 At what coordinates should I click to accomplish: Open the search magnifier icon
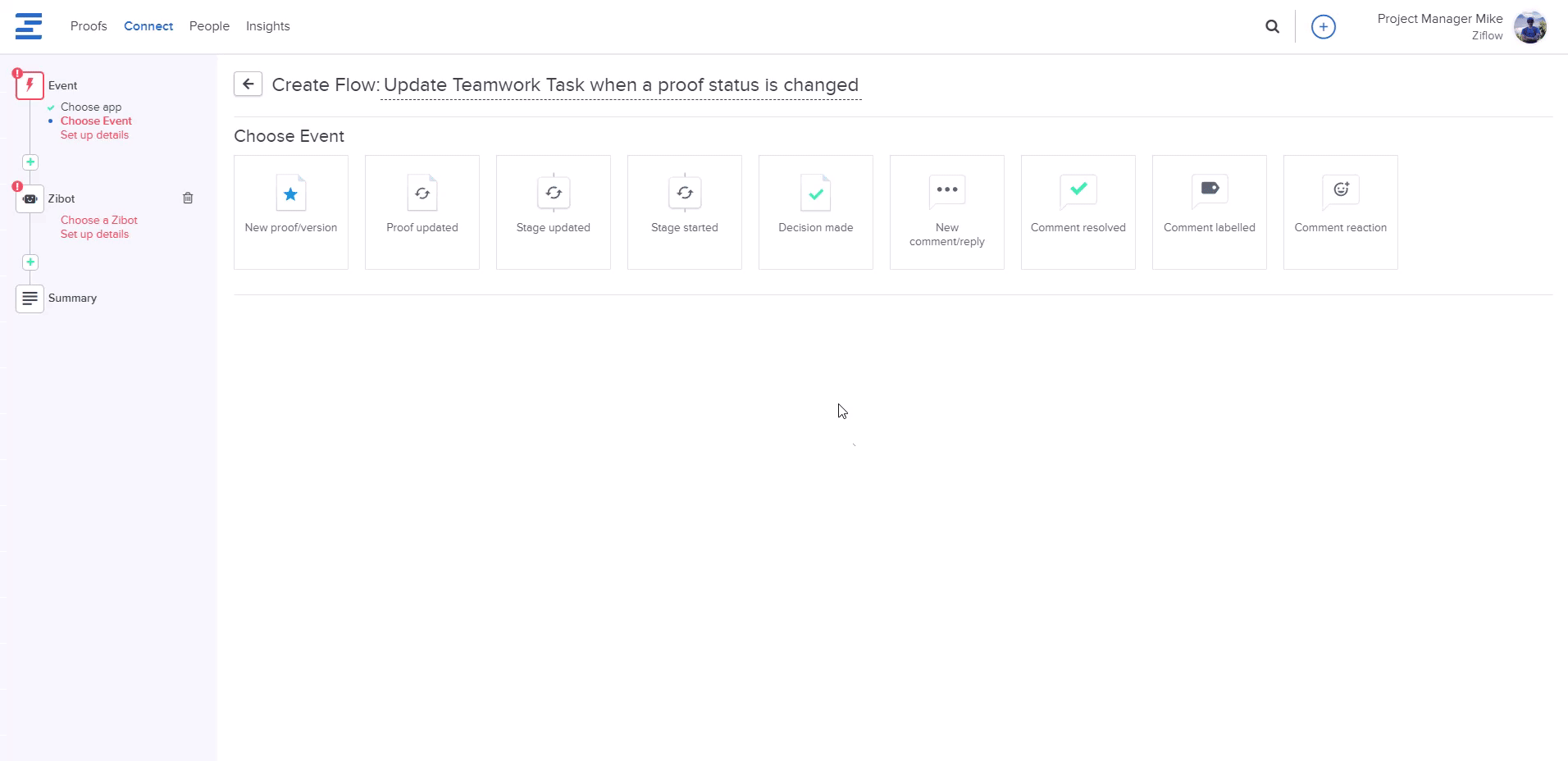point(1272,26)
